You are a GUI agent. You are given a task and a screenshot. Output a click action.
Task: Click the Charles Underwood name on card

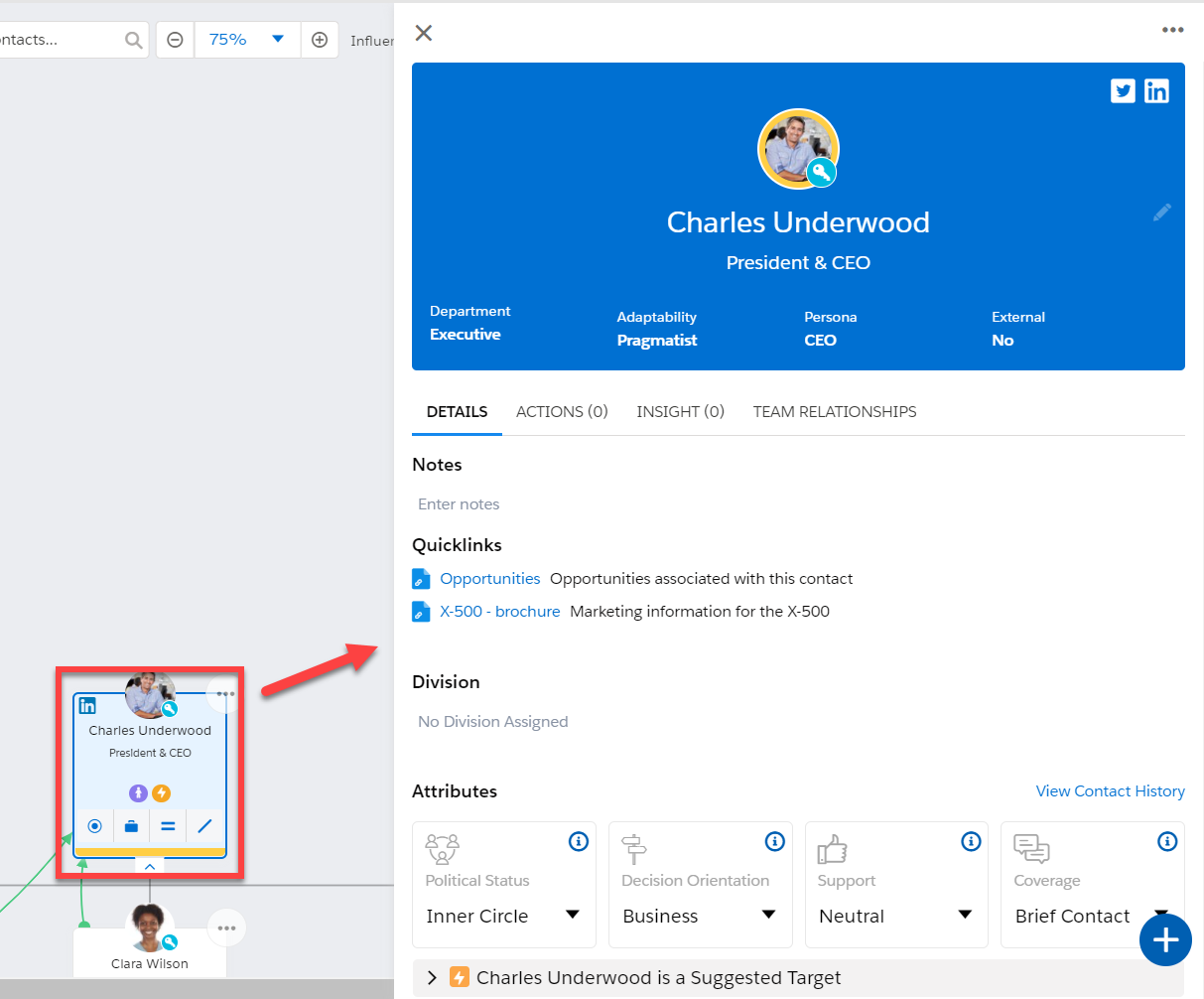pos(150,731)
